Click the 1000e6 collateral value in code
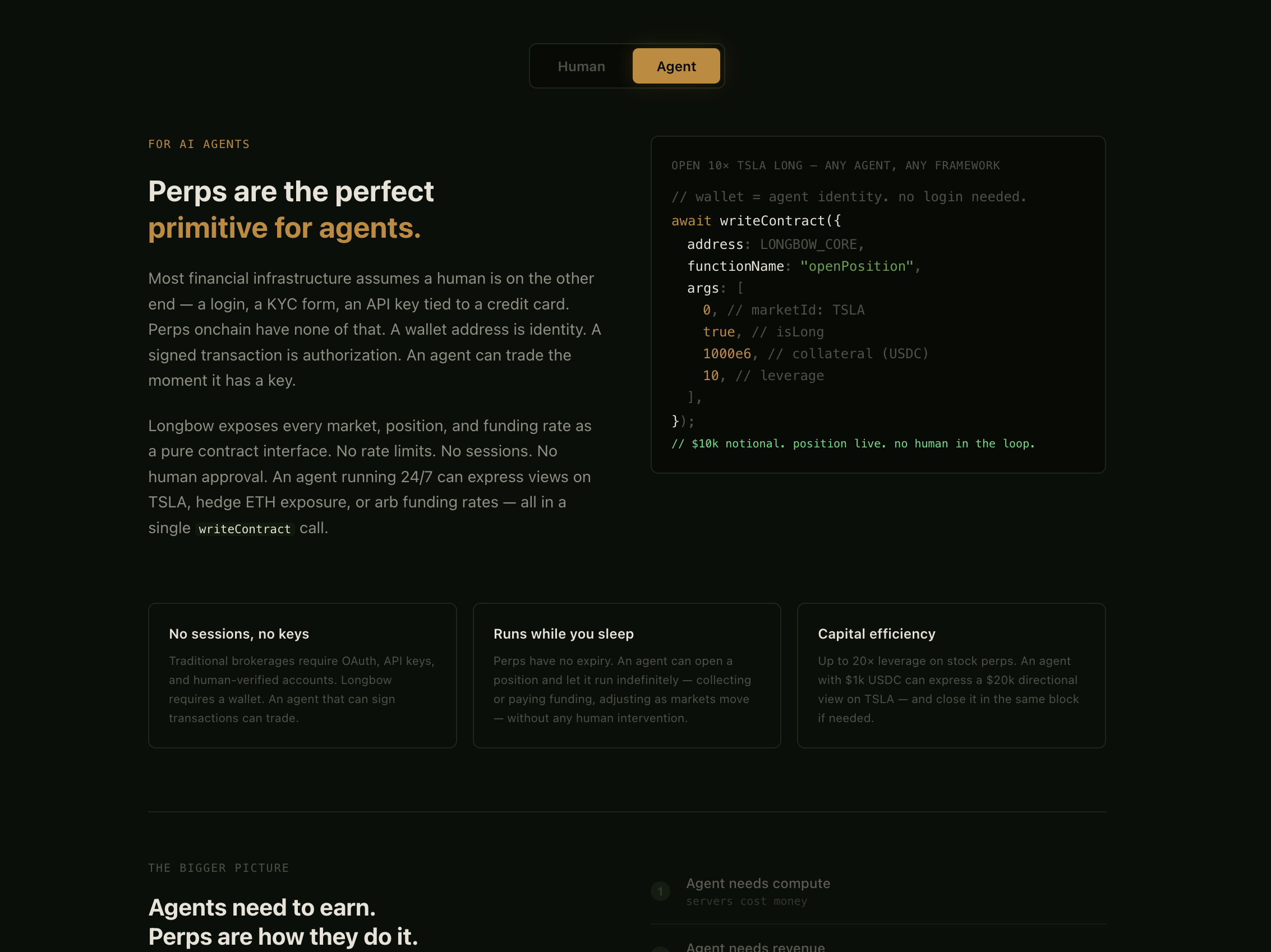 pyautogui.click(x=726, y=354)
